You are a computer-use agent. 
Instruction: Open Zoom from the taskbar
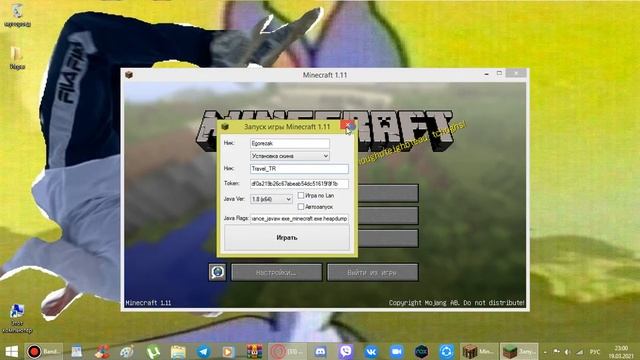click(396, 351)
